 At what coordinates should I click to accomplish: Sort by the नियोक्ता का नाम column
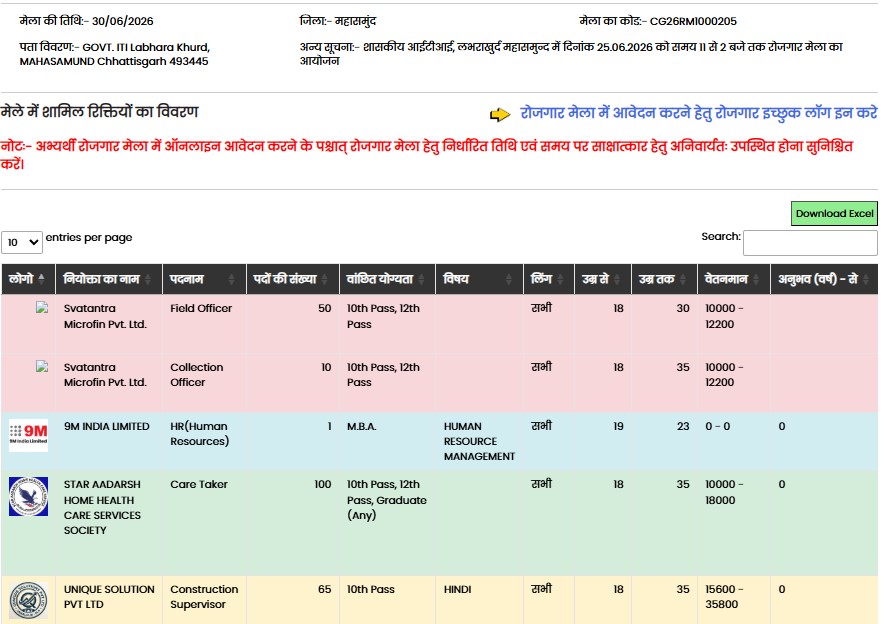point(109,279)
